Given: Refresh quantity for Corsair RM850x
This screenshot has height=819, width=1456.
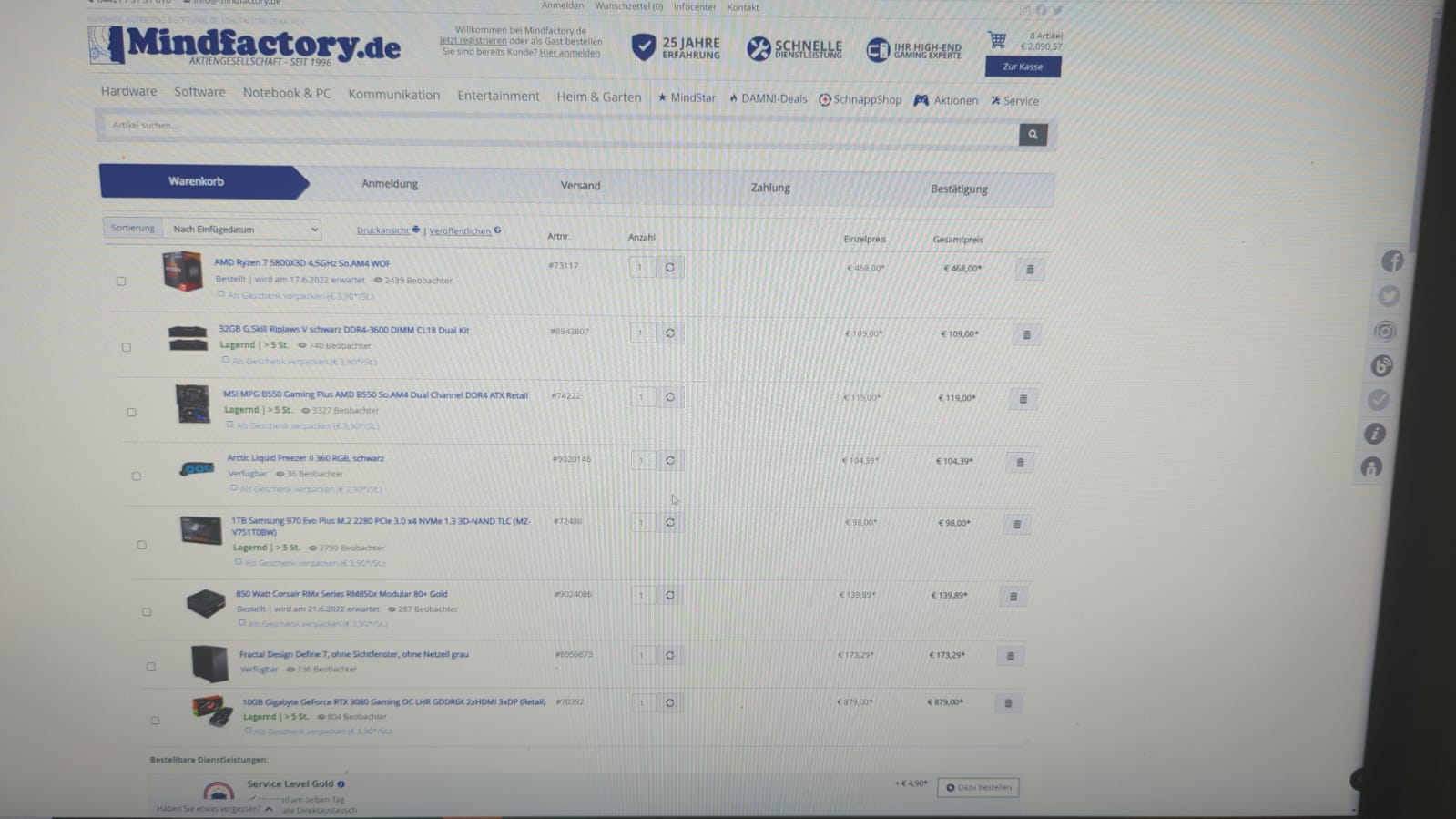Looking at the screenshot, I should [x=669, y=595].
